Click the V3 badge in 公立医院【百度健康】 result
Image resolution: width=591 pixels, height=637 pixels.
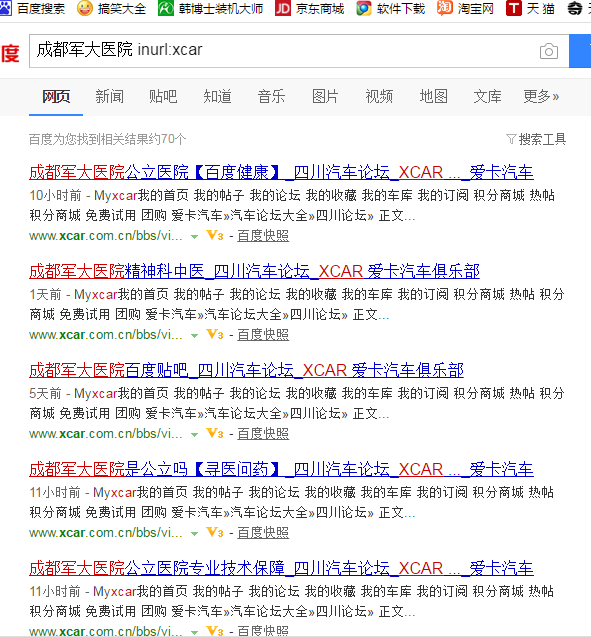[x=215, y=235]
